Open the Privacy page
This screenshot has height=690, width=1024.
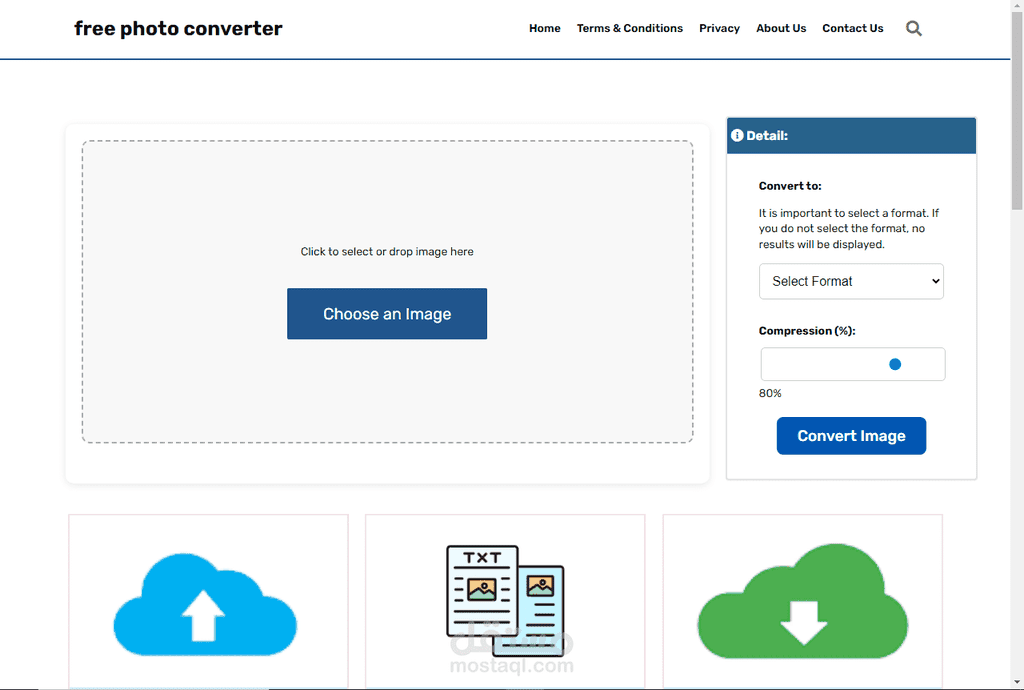coord(719,29)
